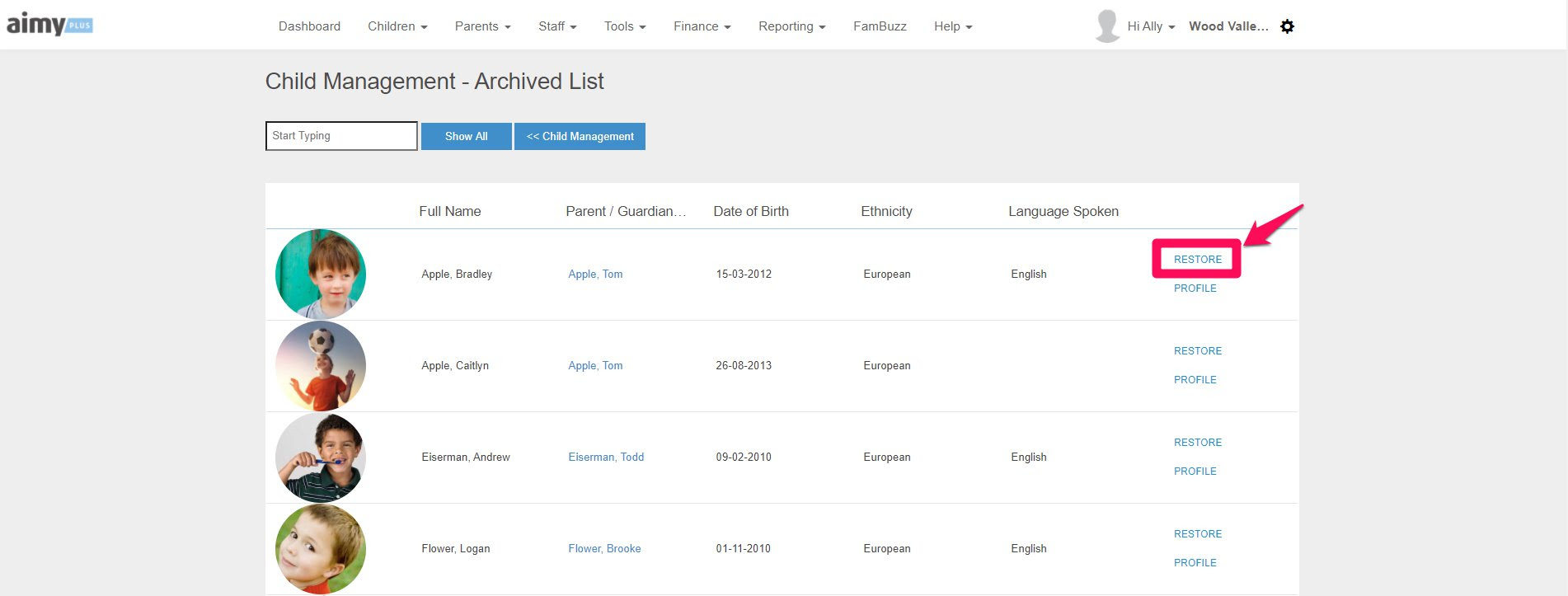Click Caitlyn Apple's soccer photo

[x=321, y=366]
